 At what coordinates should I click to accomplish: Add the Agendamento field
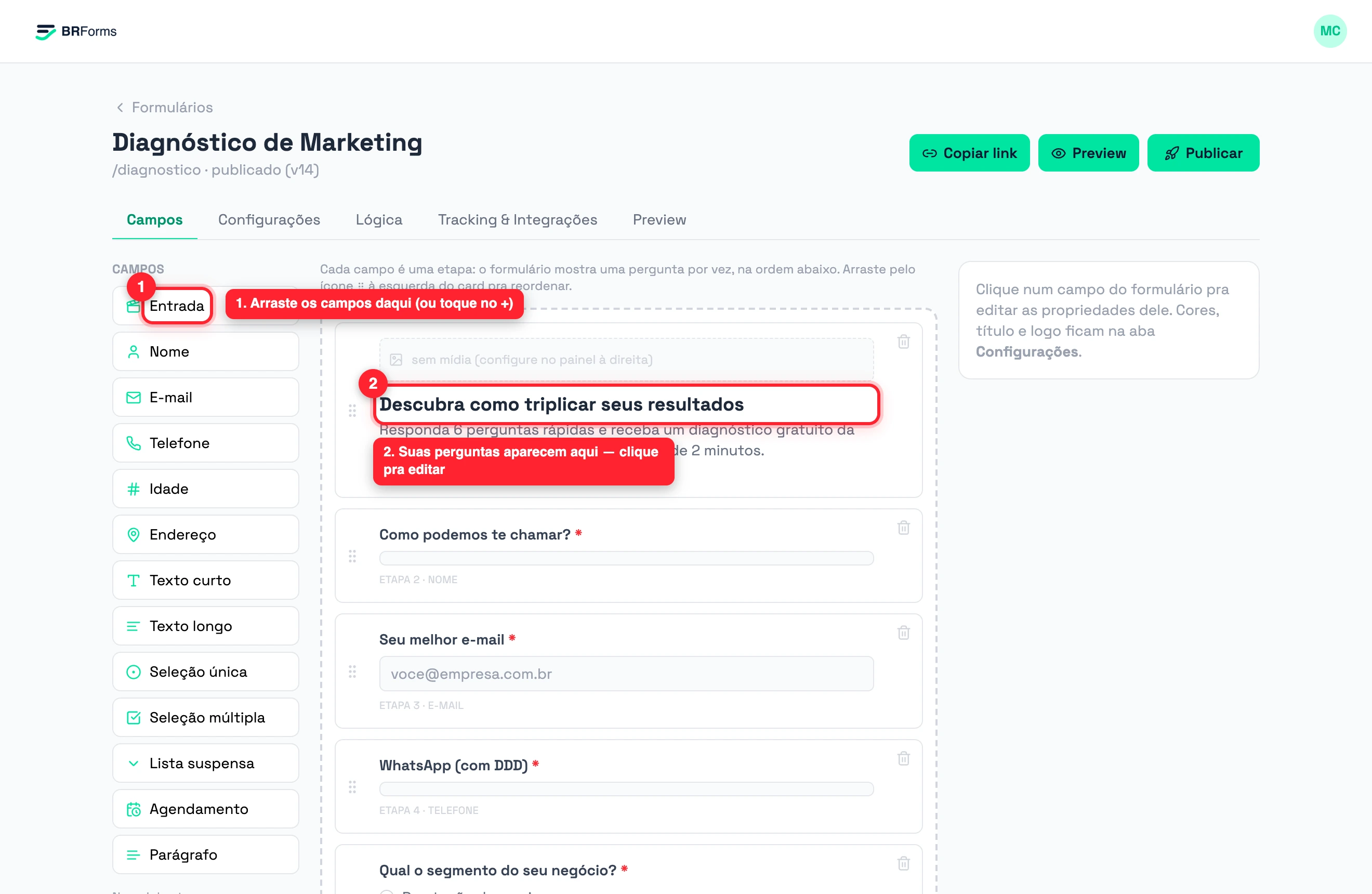(x=206, y=809)
